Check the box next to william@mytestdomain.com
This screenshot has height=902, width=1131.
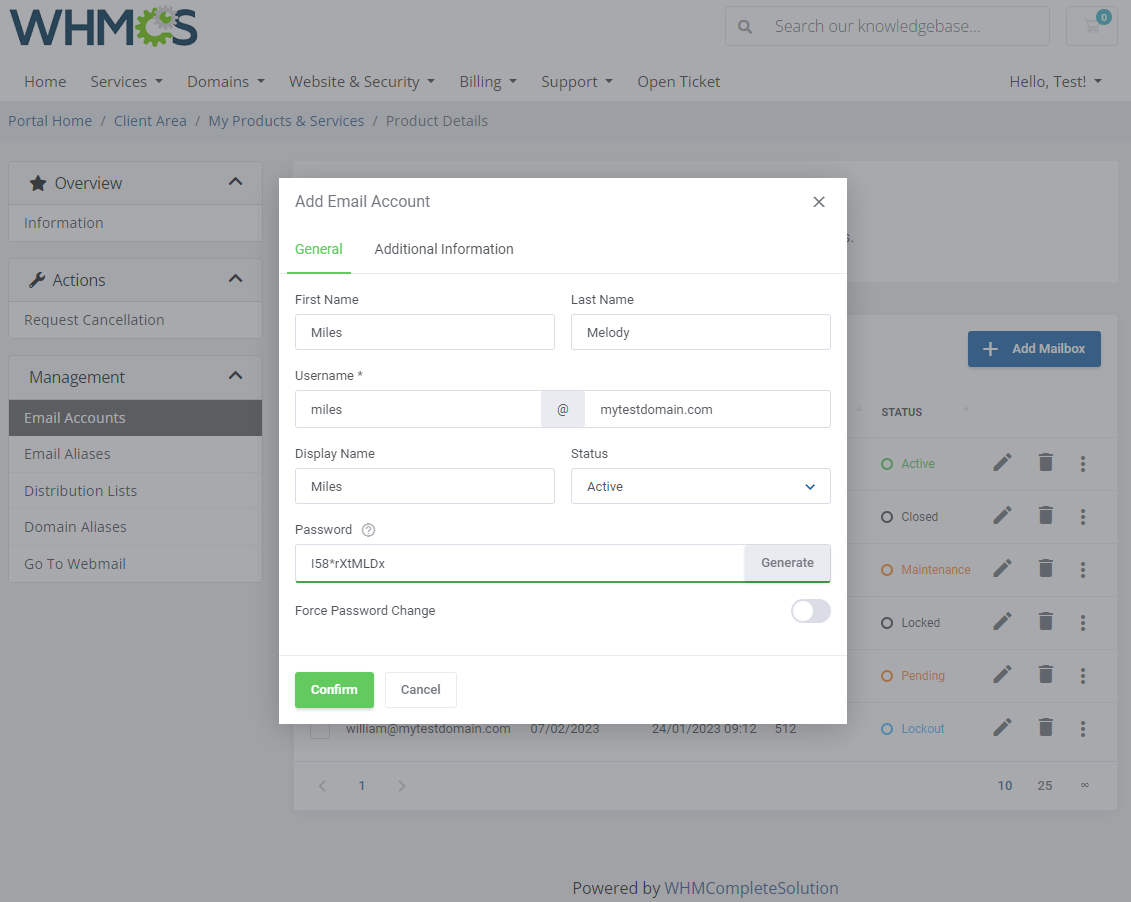[x=320, y=729]
